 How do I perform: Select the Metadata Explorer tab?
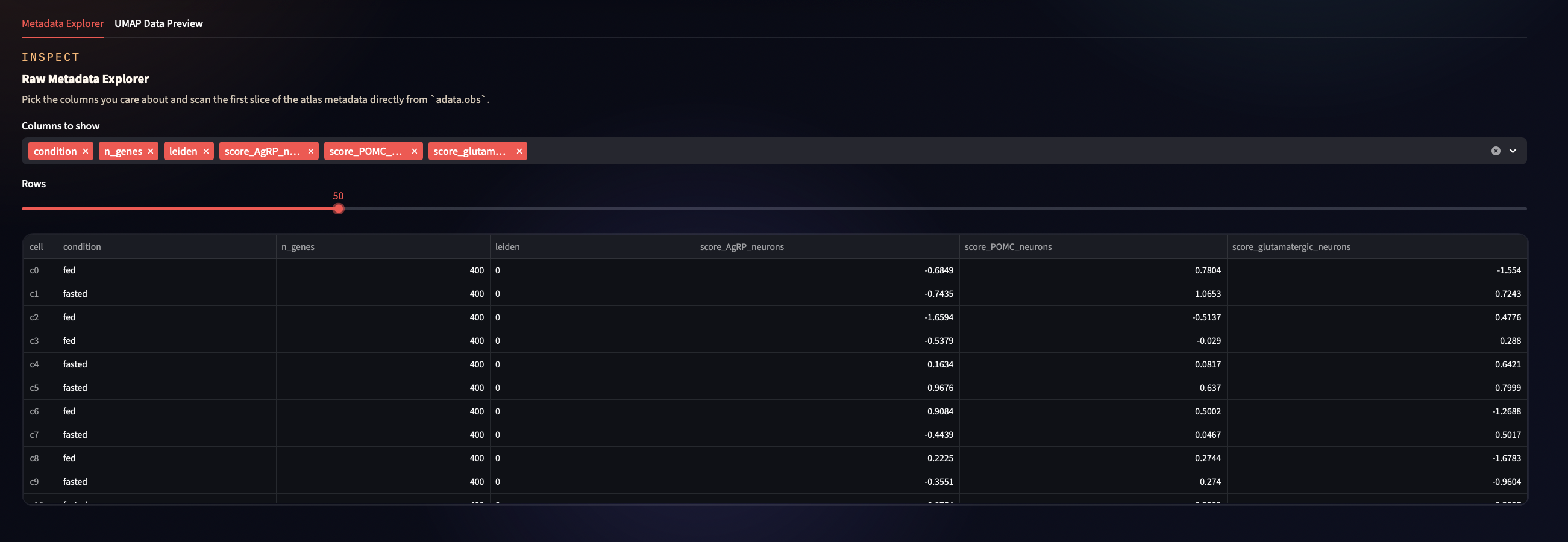(x=63, y=23)
